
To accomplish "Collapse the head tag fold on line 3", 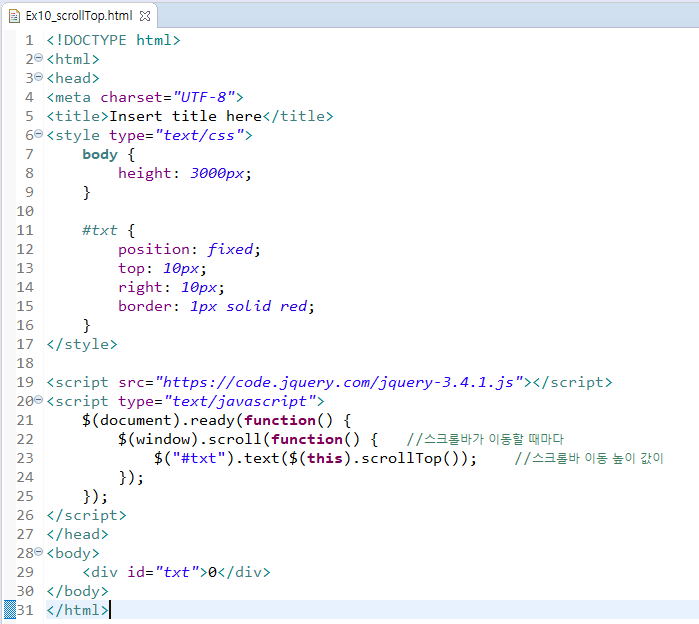I will click(39, 77).
